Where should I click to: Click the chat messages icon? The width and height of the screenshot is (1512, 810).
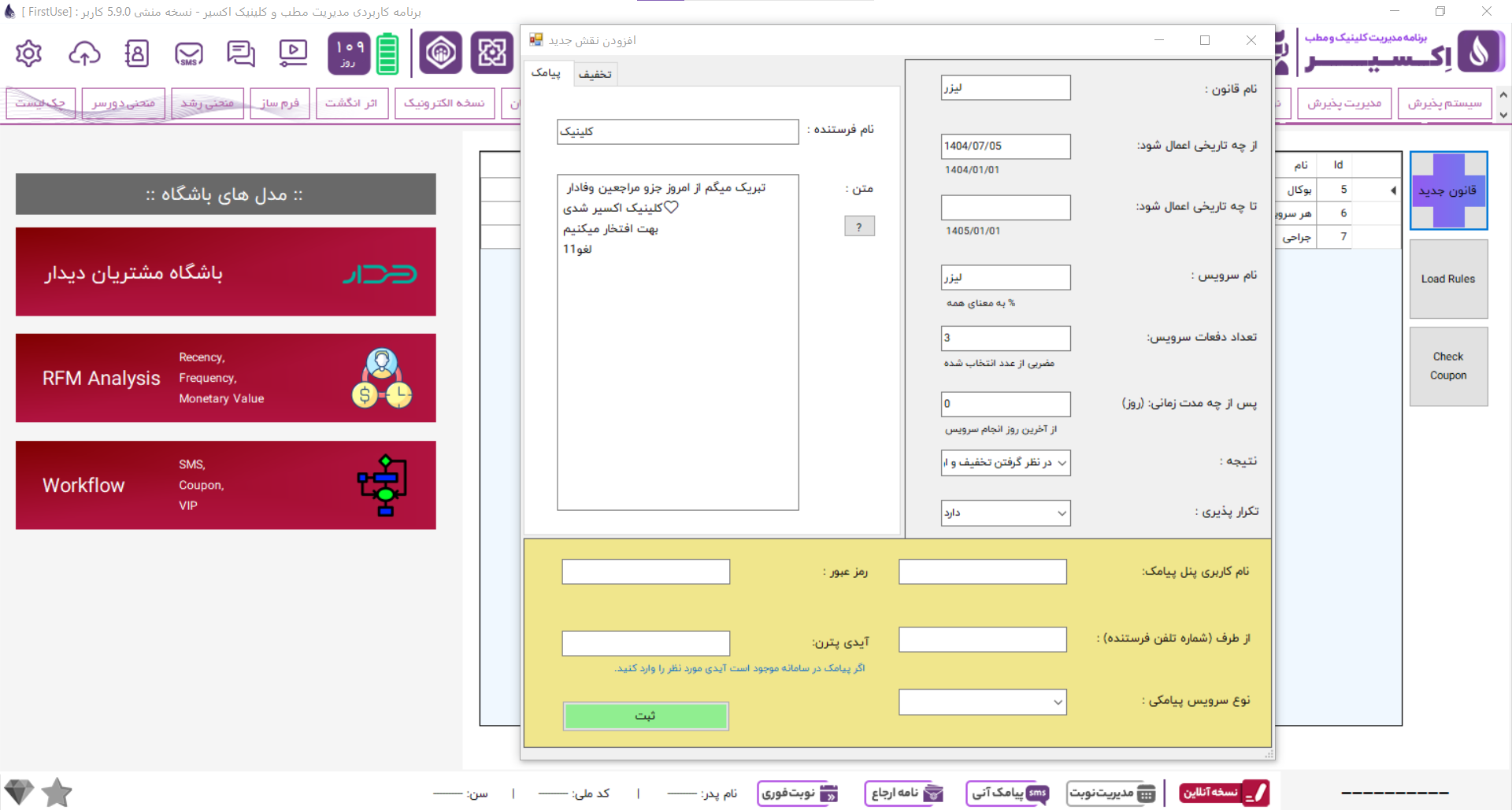241,54
